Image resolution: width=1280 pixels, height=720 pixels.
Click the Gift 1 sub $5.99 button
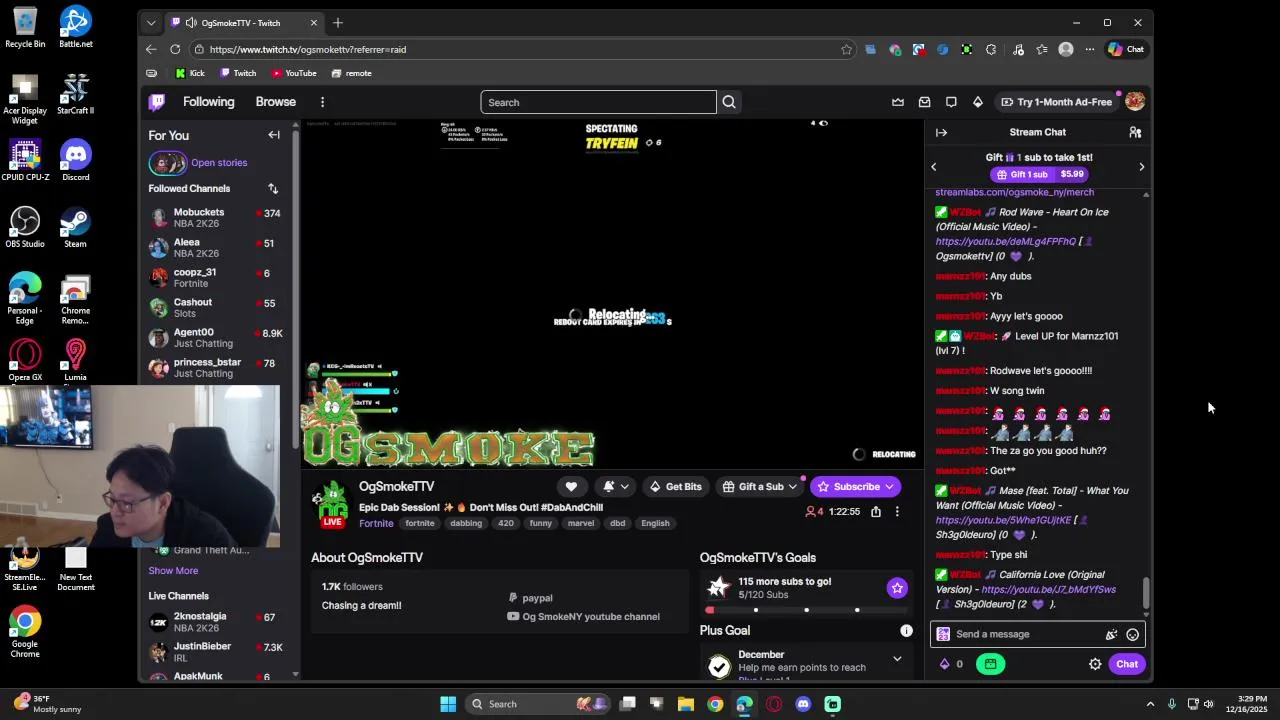pyautogui.click(x=1038, y=174)
